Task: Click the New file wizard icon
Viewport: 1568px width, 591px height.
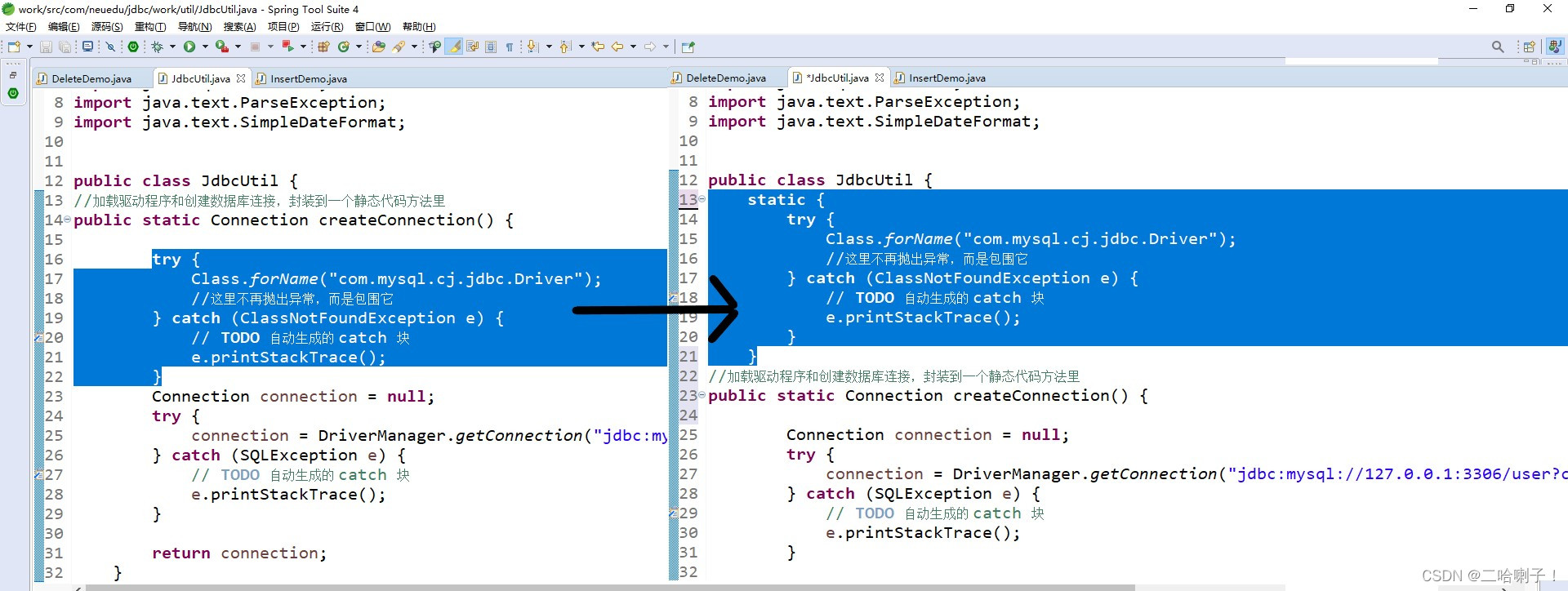Action: tap(14, 47)
